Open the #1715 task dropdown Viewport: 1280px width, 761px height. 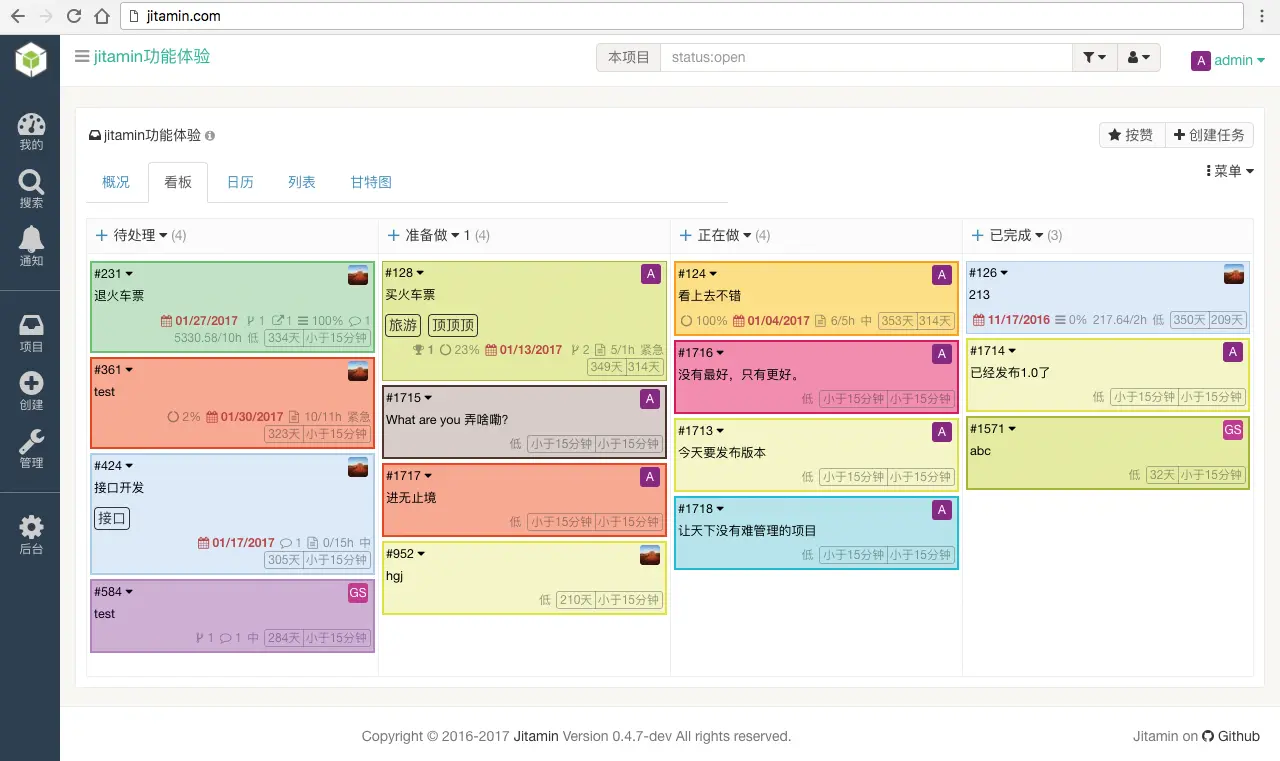409,398
